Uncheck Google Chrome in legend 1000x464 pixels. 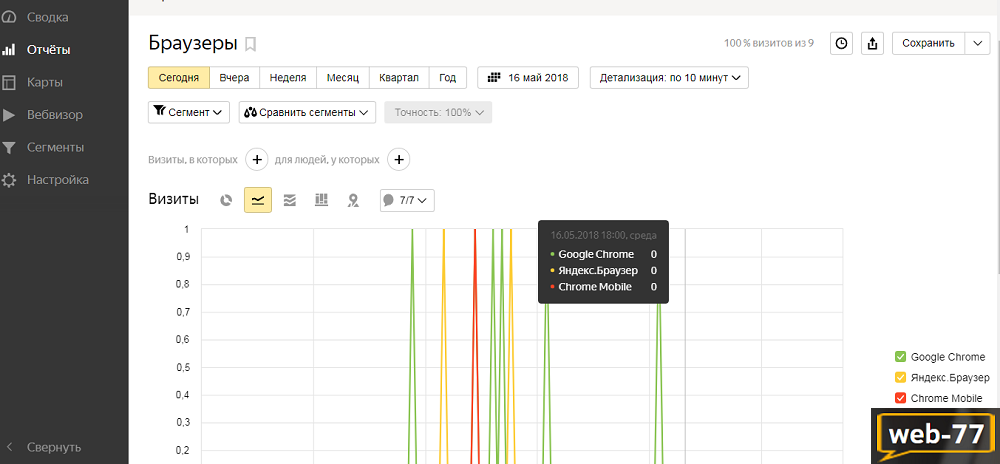tap(901, 357)
